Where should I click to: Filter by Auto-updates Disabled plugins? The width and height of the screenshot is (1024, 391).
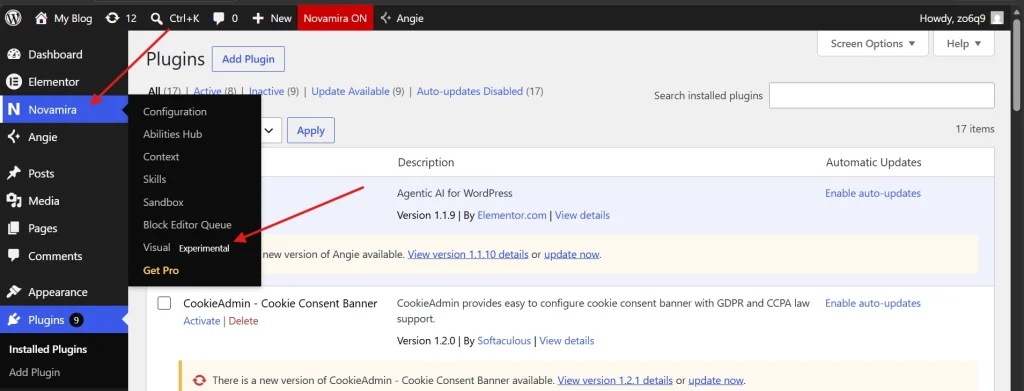pos(470,91)
